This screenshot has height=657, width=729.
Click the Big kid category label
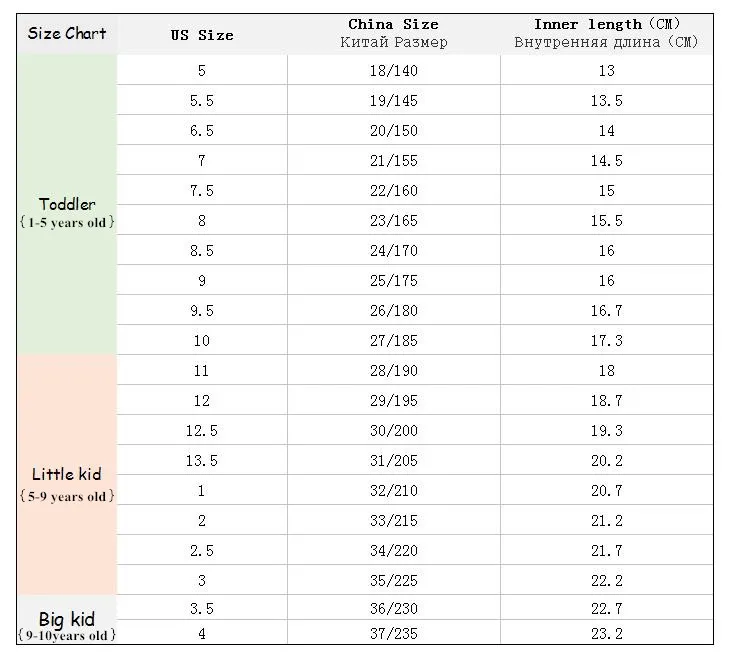click(67, 620)
